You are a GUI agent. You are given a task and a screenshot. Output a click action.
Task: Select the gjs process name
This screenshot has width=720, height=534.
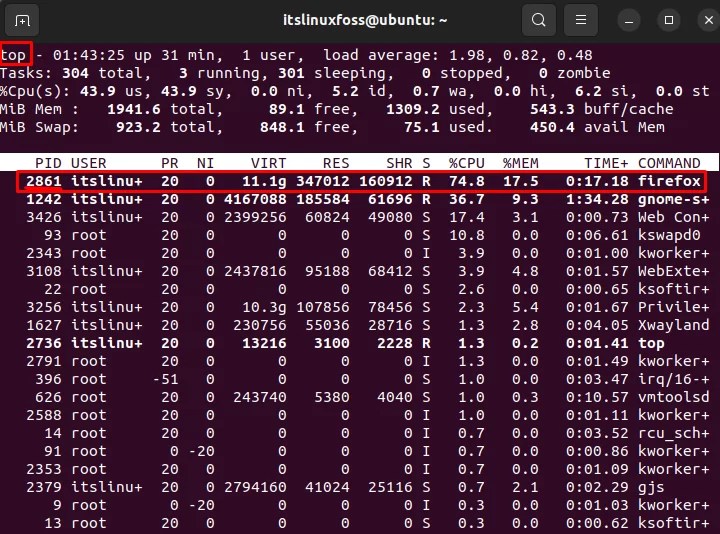pos(651,488)
